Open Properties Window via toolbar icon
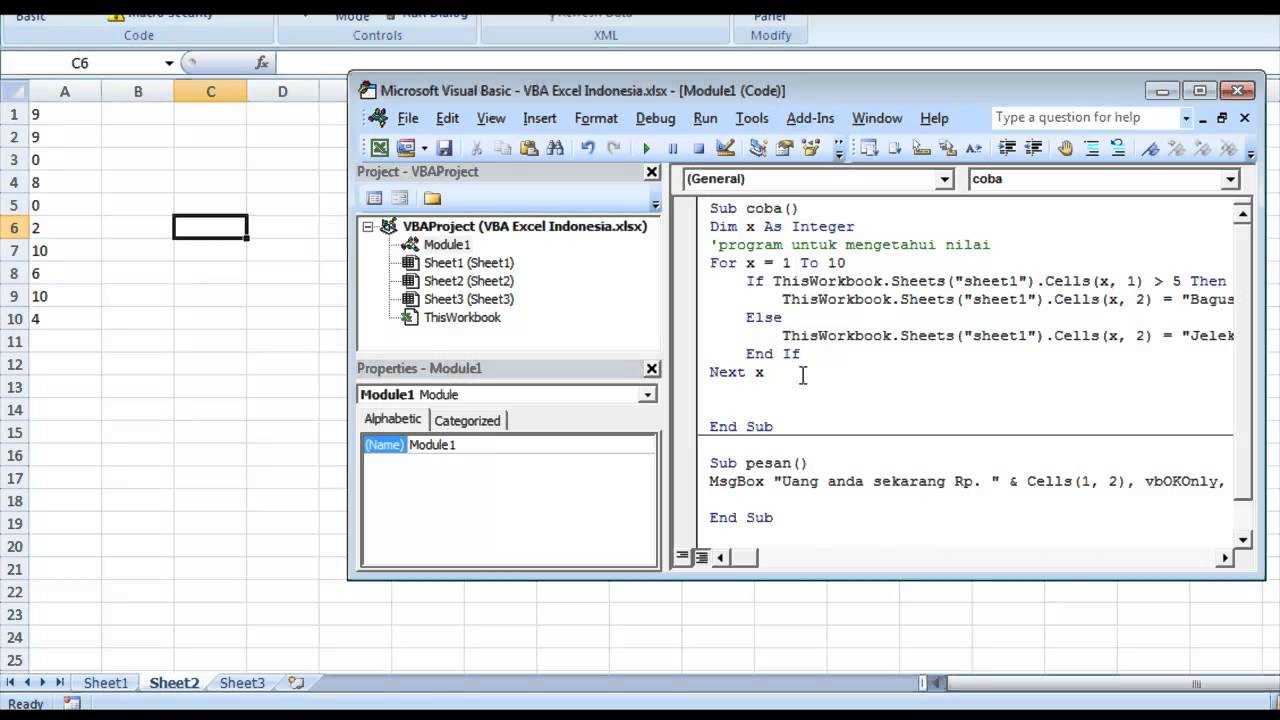 (784, 148)
